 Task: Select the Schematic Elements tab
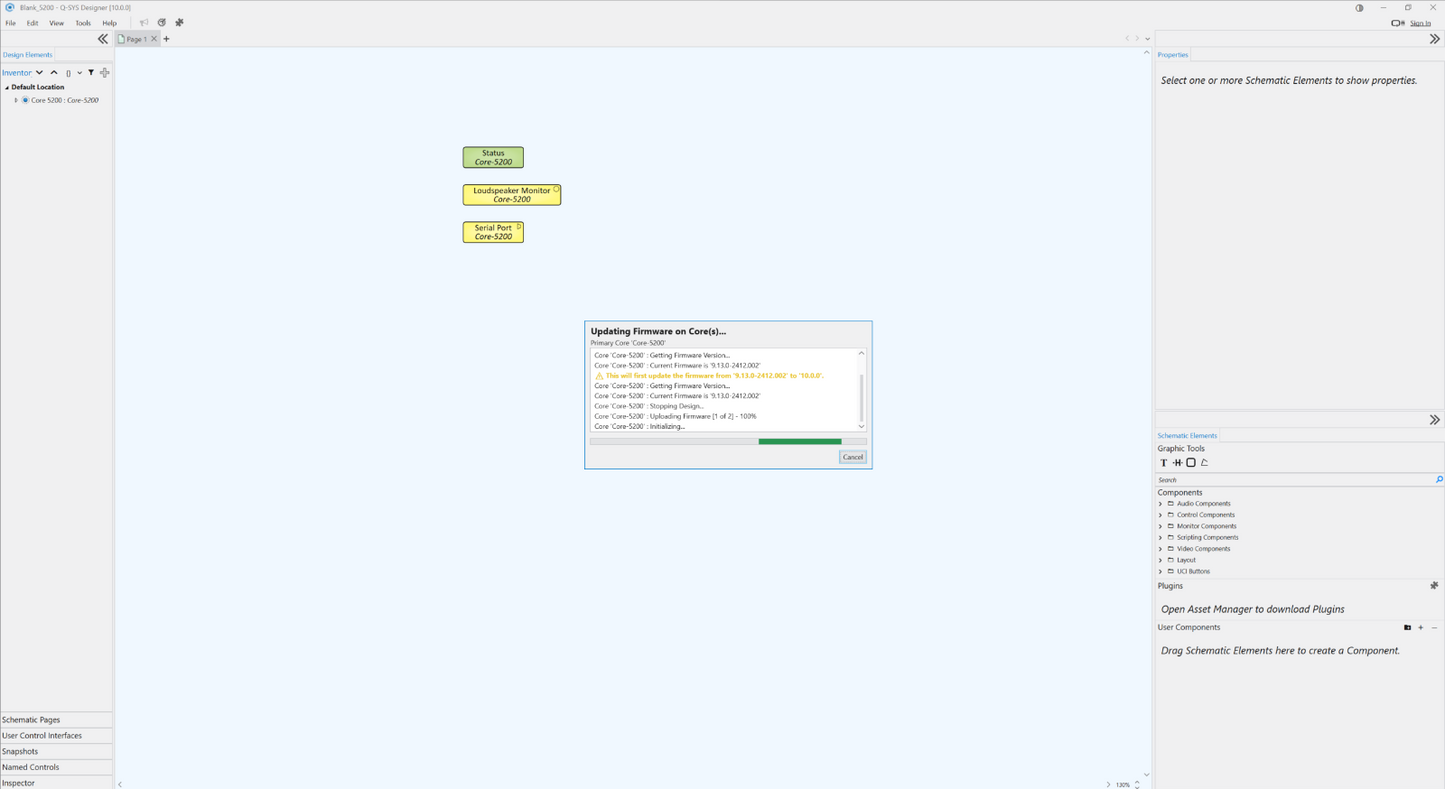(1187, 436)
